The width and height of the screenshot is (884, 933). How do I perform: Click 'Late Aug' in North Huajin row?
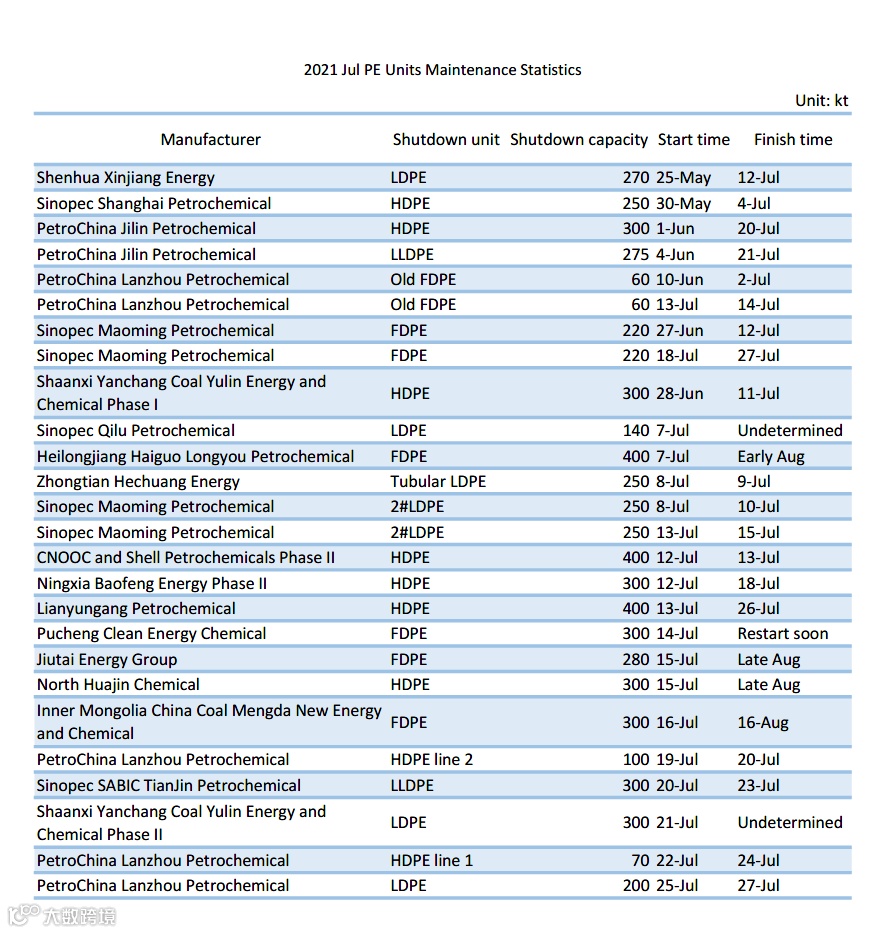[769, 685]
